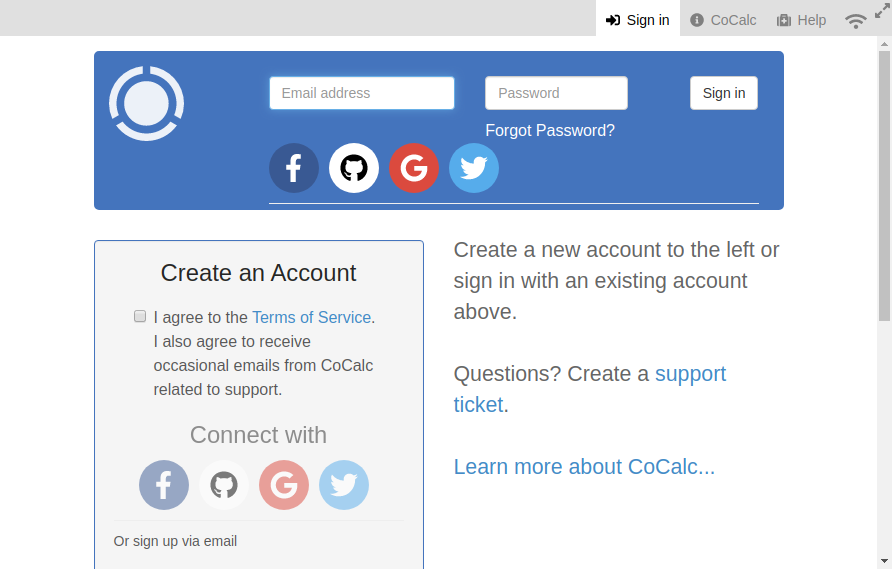Click the white Sign in button
The height and width of the screenshot is (569, 892).
point(724,93)
